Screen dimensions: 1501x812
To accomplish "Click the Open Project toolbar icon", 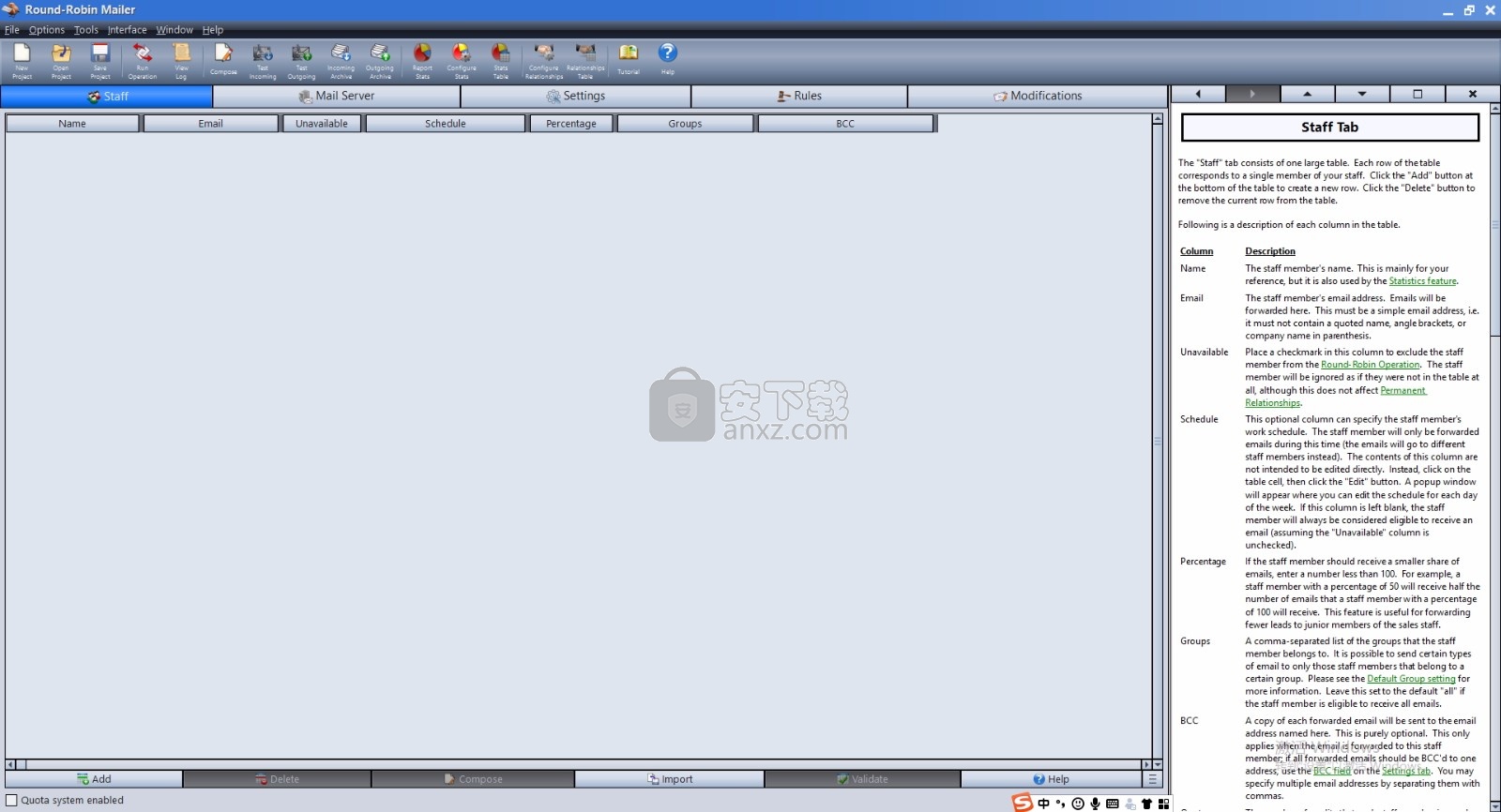I will point(61,61).
